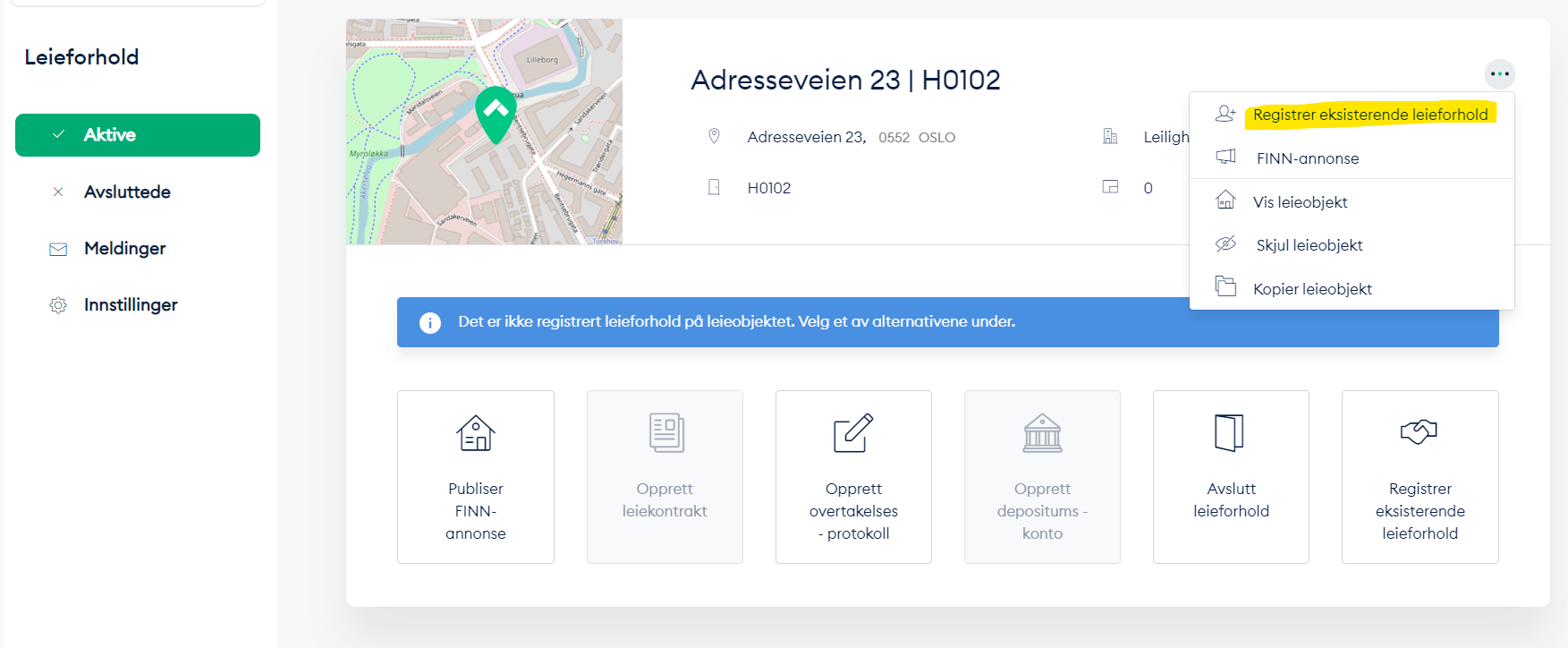
Task: Select 'Registrer eksisterende leieforhold' in the dropdown menu
Action: coord(1369,115)
